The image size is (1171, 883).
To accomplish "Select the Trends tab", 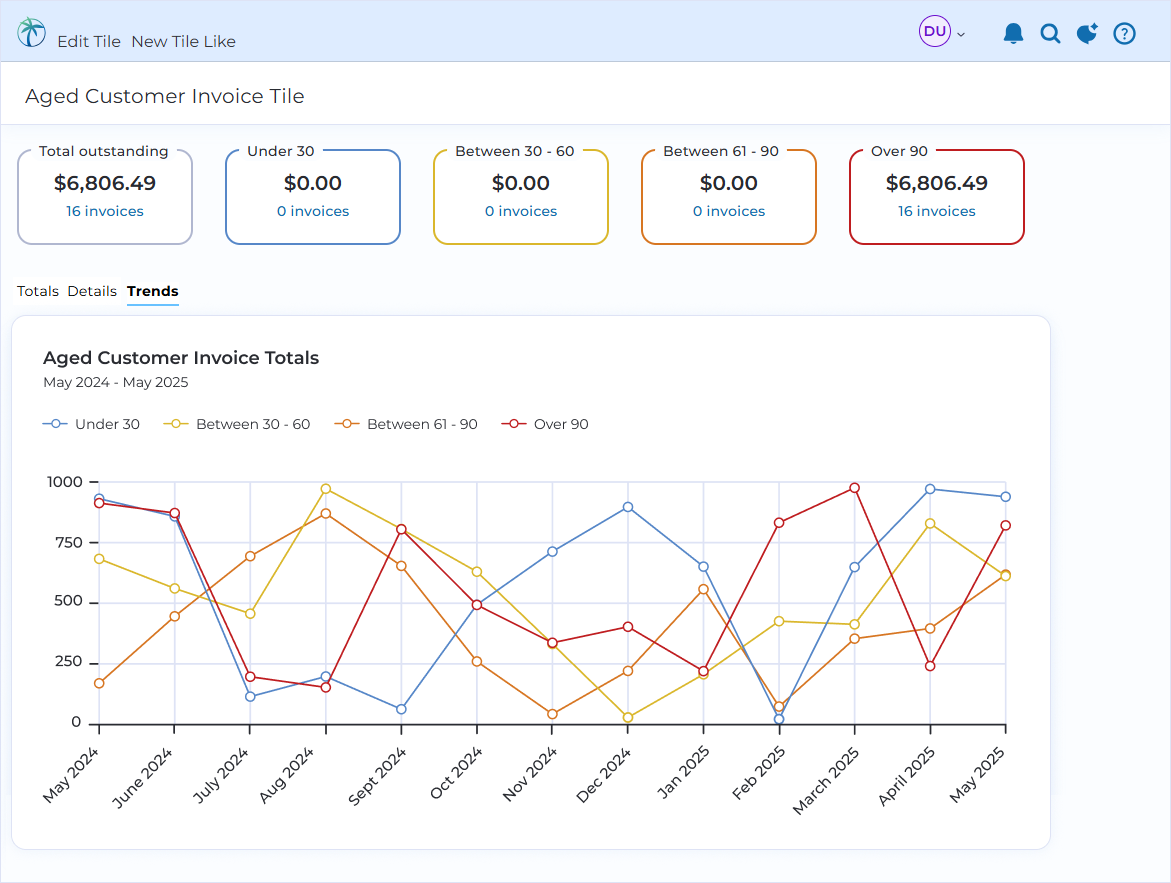I will point(152,291).
